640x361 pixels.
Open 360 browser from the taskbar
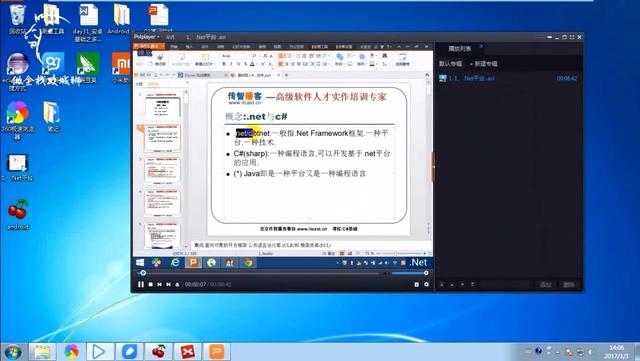point(71,352)
